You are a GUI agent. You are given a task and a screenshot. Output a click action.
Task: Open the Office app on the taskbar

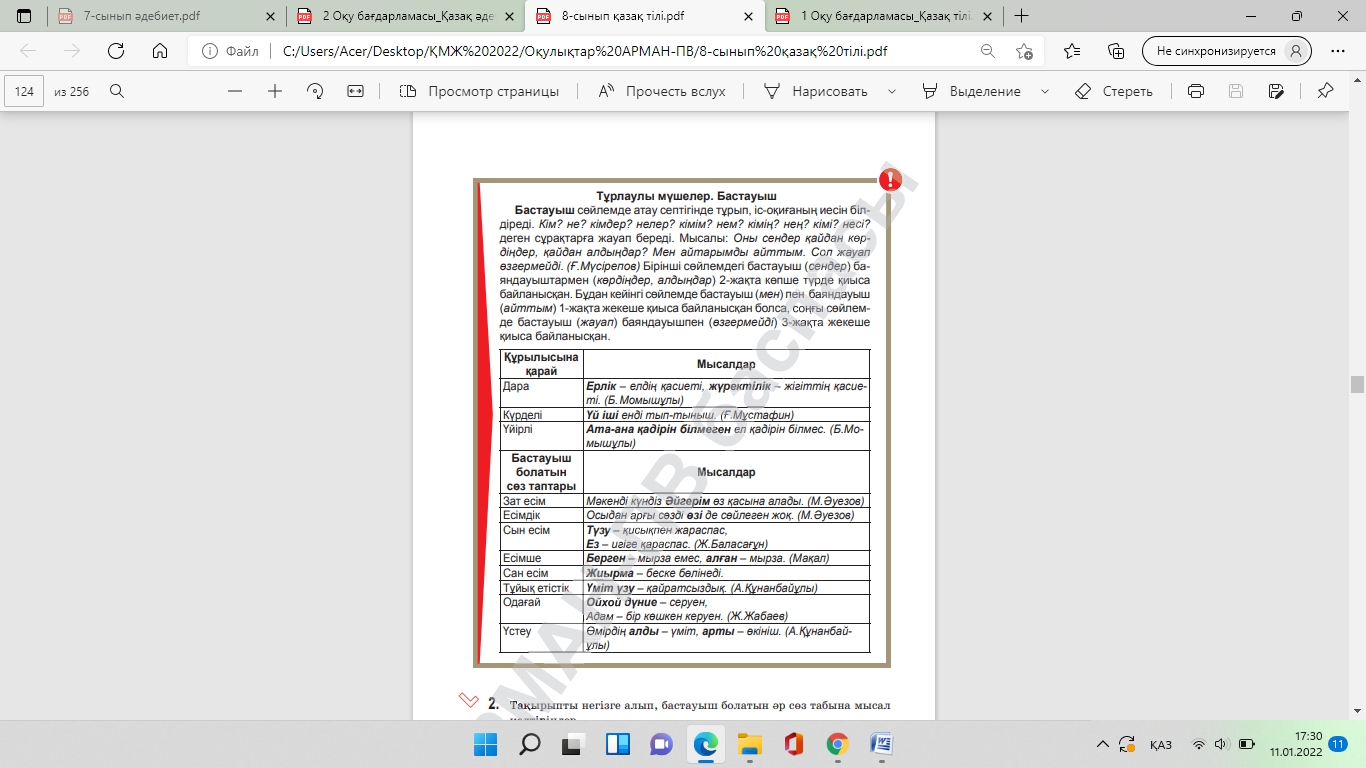(x=793, y=744)
